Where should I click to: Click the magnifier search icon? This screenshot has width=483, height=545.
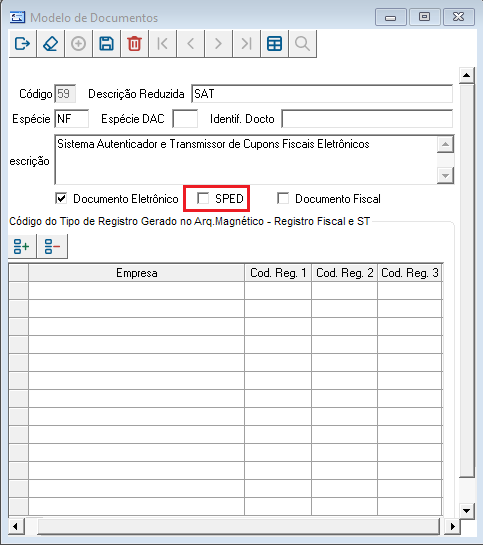302,44
